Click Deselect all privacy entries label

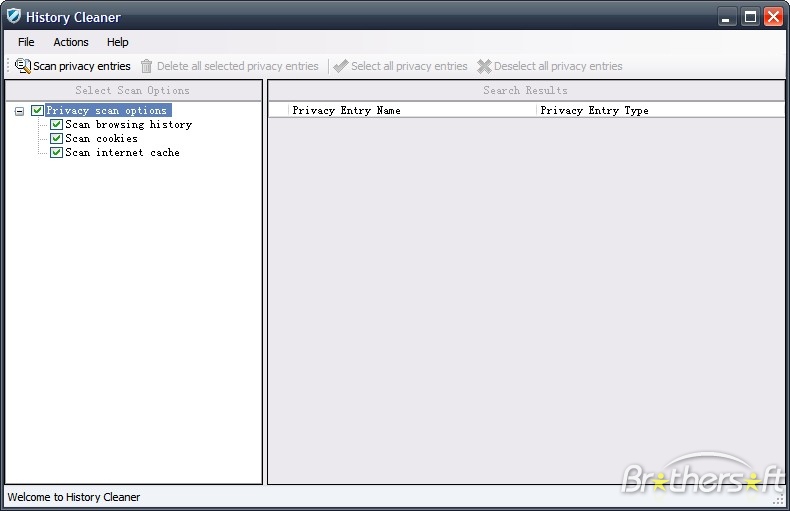coord(558,66)
